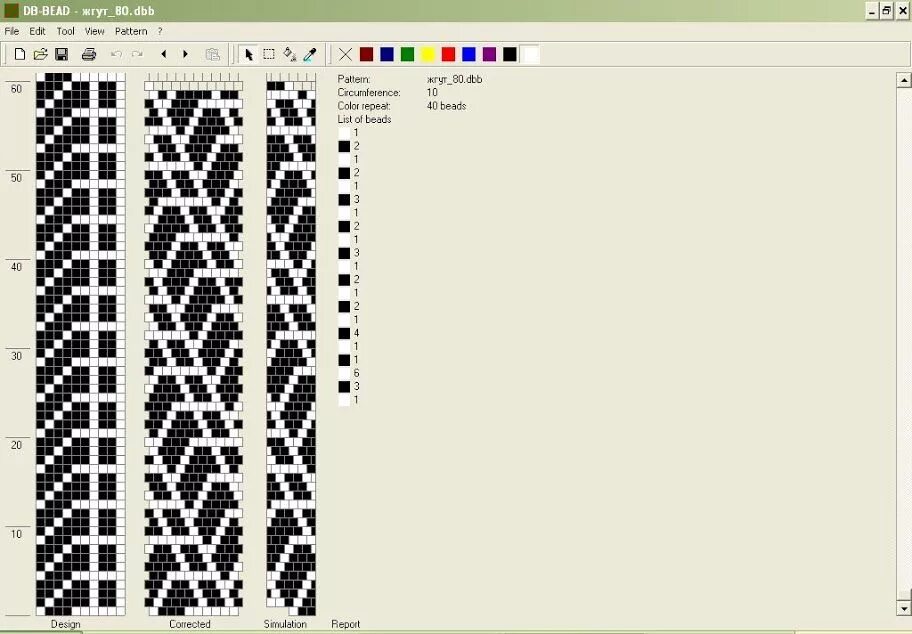Image resolution: width=912 pixels, height=634 pixels.
Task: Click inside the Design bead grid
Action: (x=80, y=344)
